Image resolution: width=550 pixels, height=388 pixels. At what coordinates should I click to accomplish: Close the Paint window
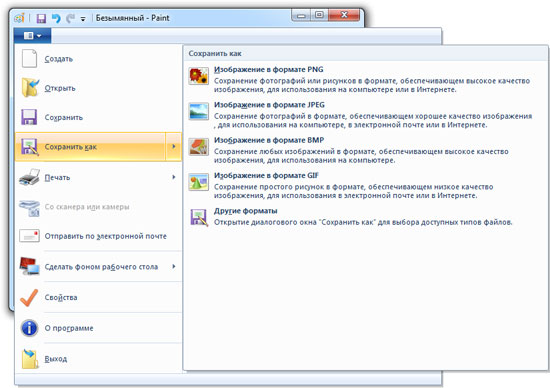pyautogui.click(x=344, y=15)
